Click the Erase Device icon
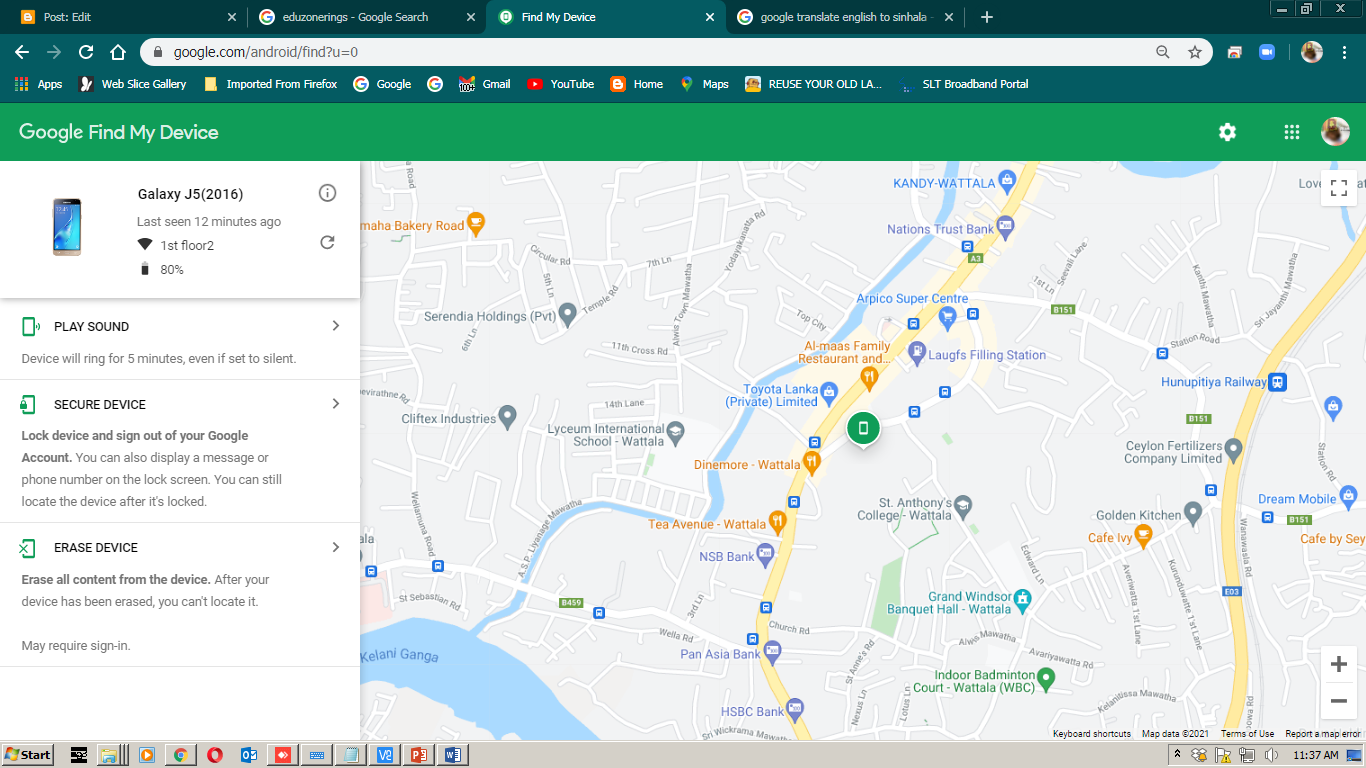Screen dimensions: 1366x768 point(30,546)
